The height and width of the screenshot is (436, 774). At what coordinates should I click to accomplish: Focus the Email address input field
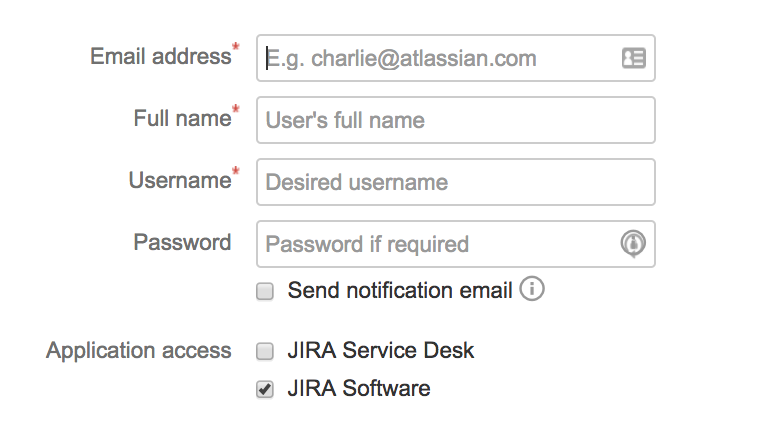click(x=456, y=58)
